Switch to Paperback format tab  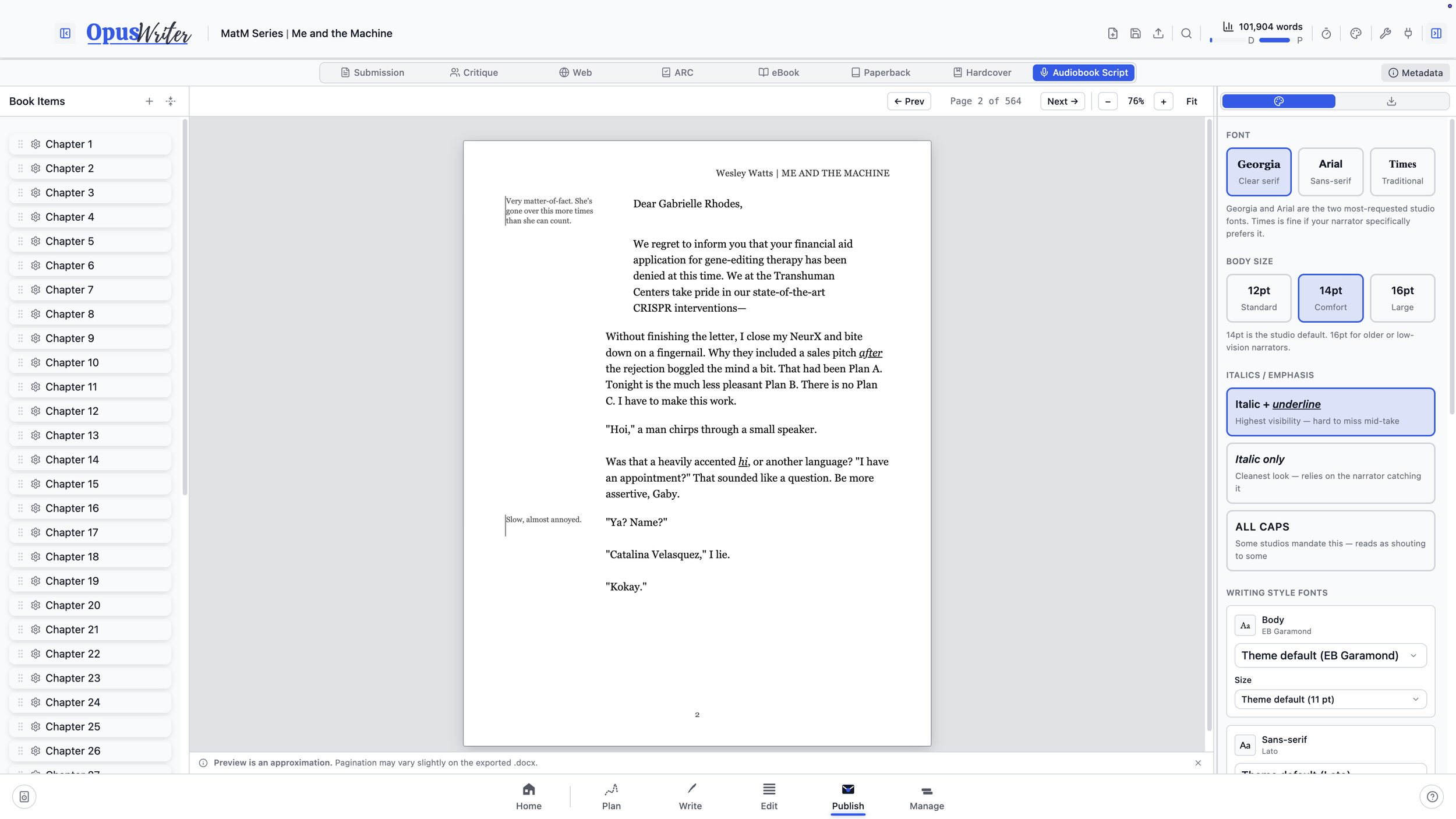(881, 73)
